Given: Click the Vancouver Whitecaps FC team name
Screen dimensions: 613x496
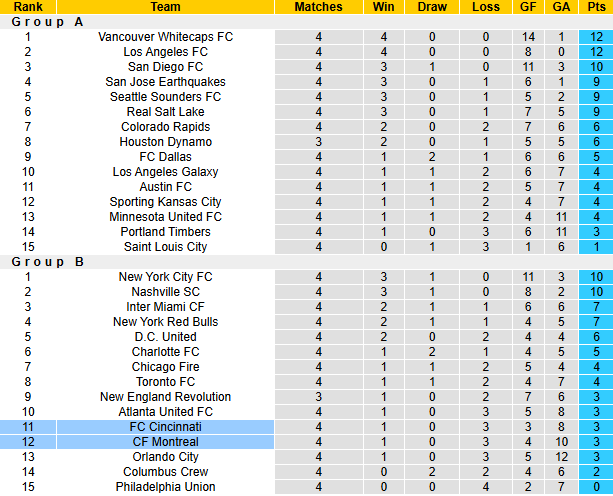Looking at the screenshot, I should point(165,37).
